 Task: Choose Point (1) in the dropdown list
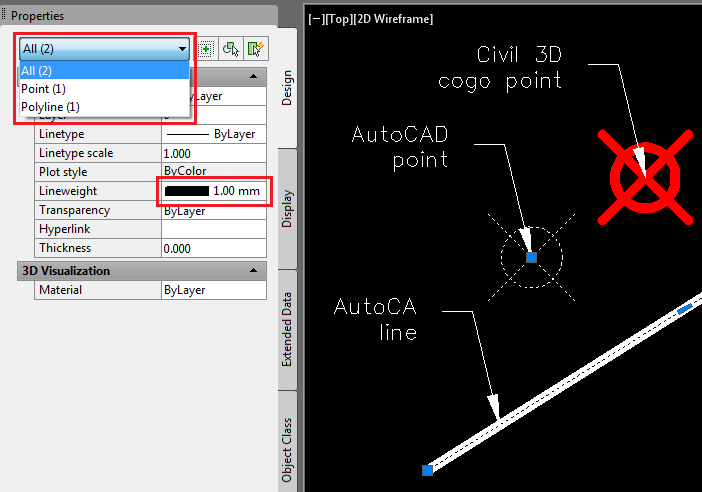(104, 89)
